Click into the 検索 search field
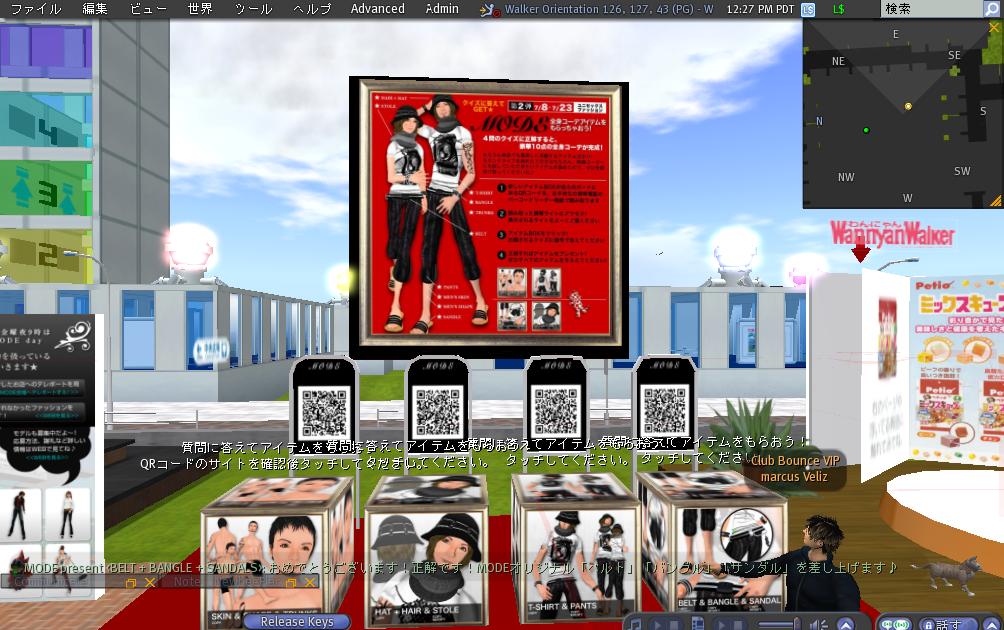The image size is (1004, 630). [x=932, y=9]
